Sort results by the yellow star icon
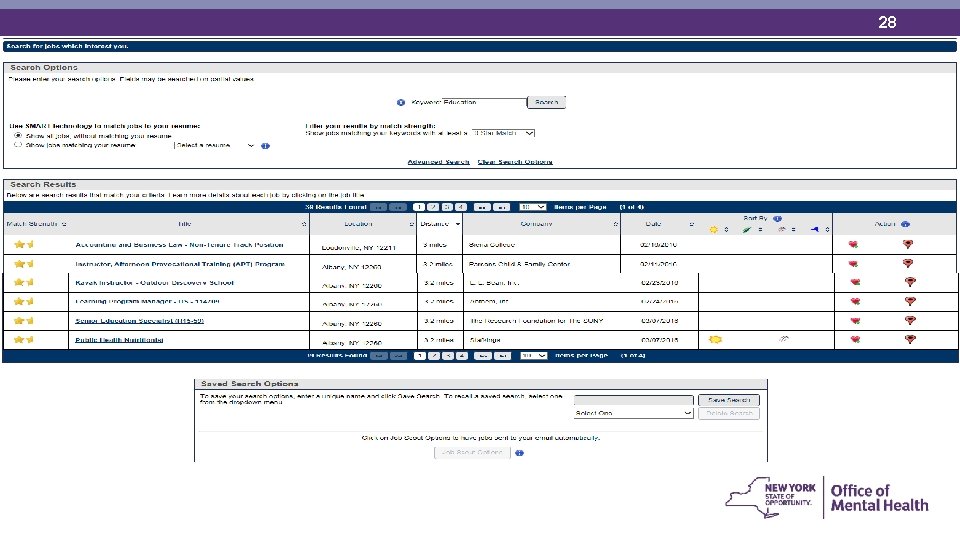Image resolution: width=960 pixels, height=540 pixels. [713, 230]
